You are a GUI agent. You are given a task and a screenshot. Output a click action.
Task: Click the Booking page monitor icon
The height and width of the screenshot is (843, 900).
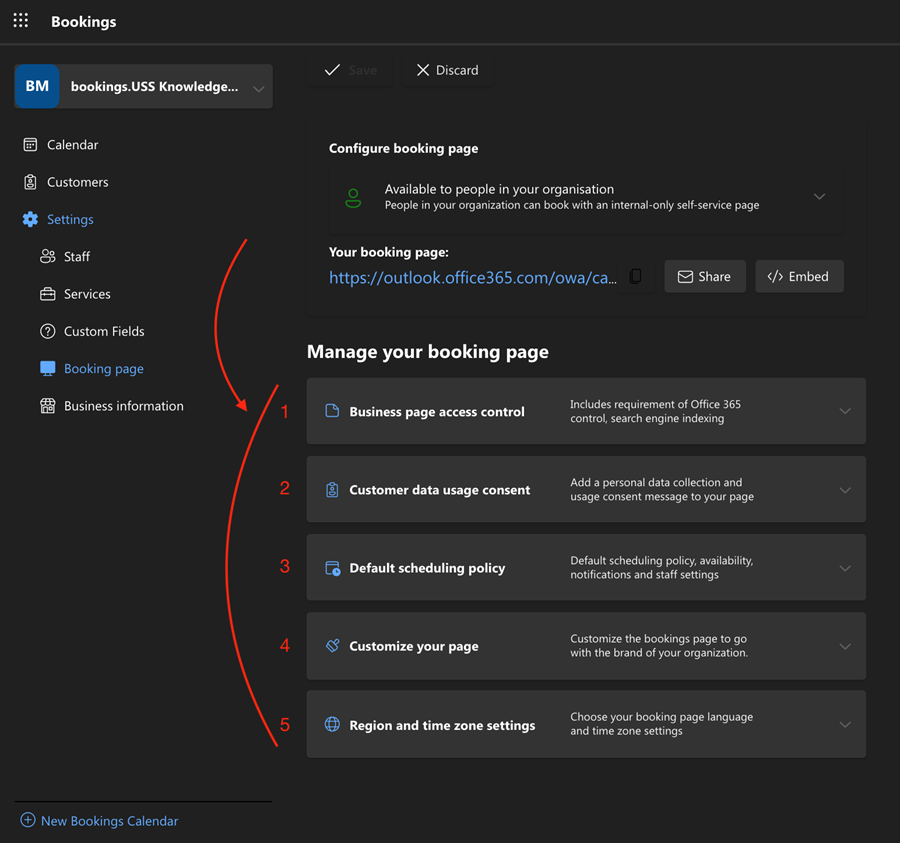click(x=48, y=368)
